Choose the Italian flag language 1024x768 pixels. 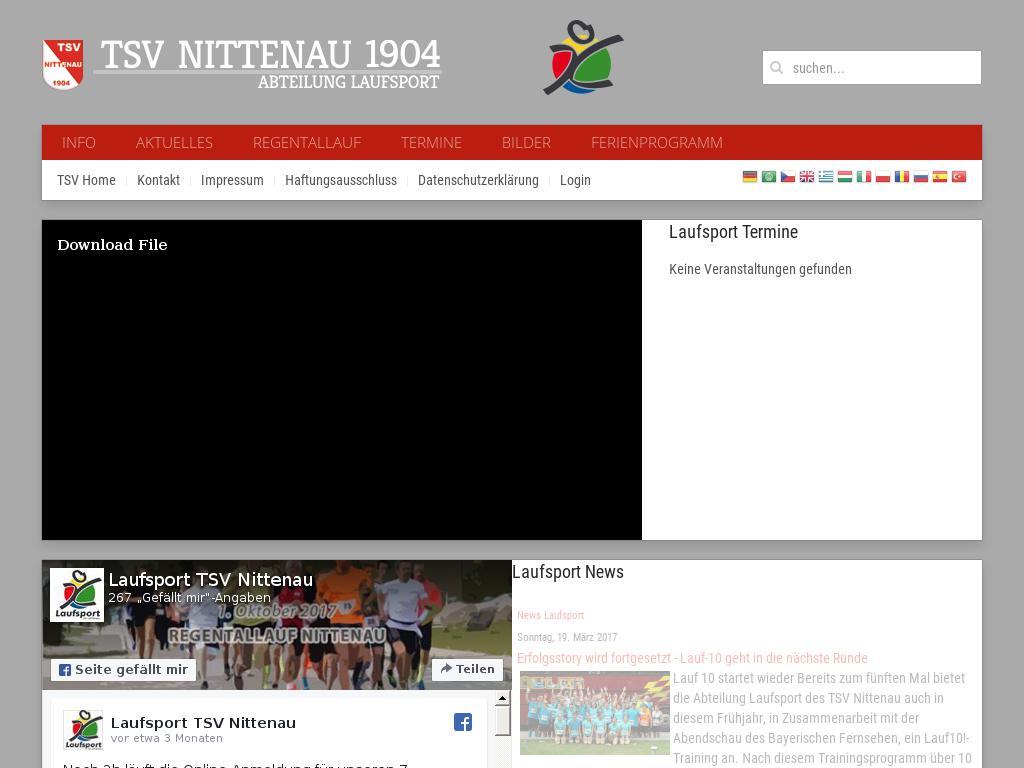(x=863, y=177)
